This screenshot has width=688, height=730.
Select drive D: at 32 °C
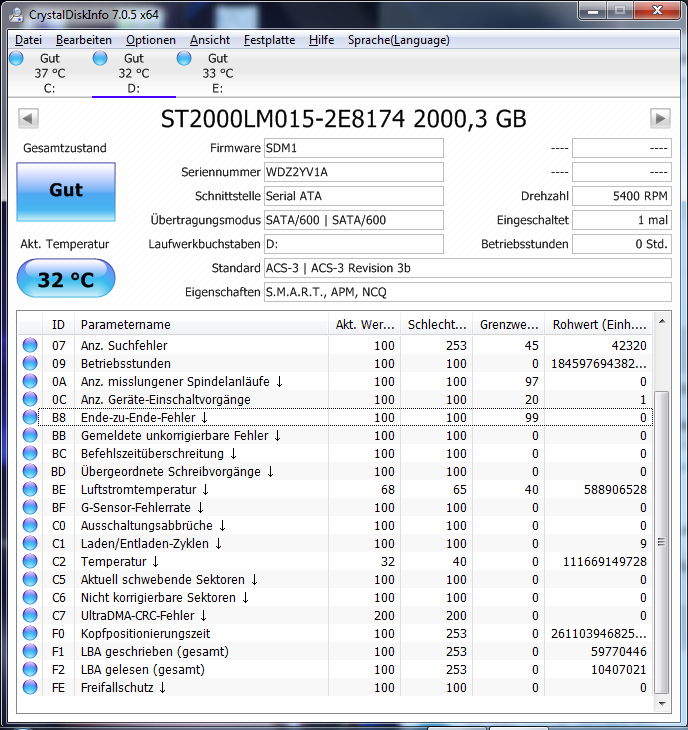coord(134,73)
